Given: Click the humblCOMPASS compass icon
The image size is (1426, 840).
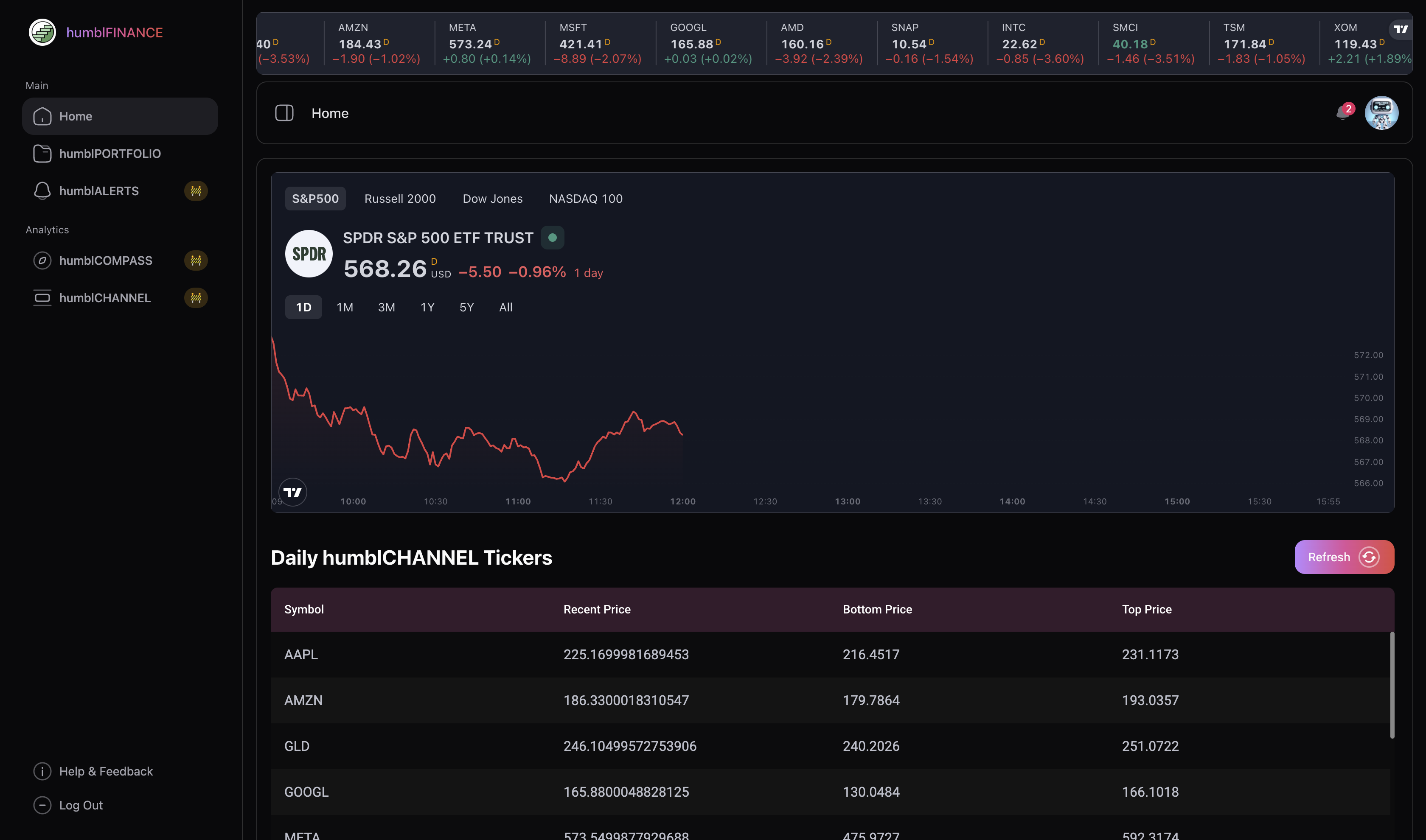Looking at the screenshot, I should point(42,260).
